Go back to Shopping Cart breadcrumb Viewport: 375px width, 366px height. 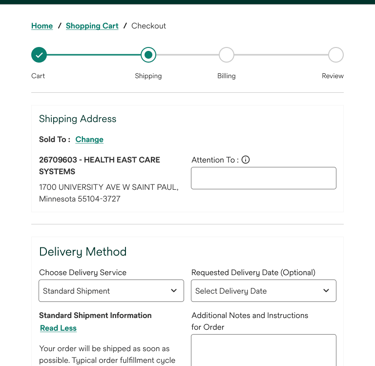click(x=92, y=26)
